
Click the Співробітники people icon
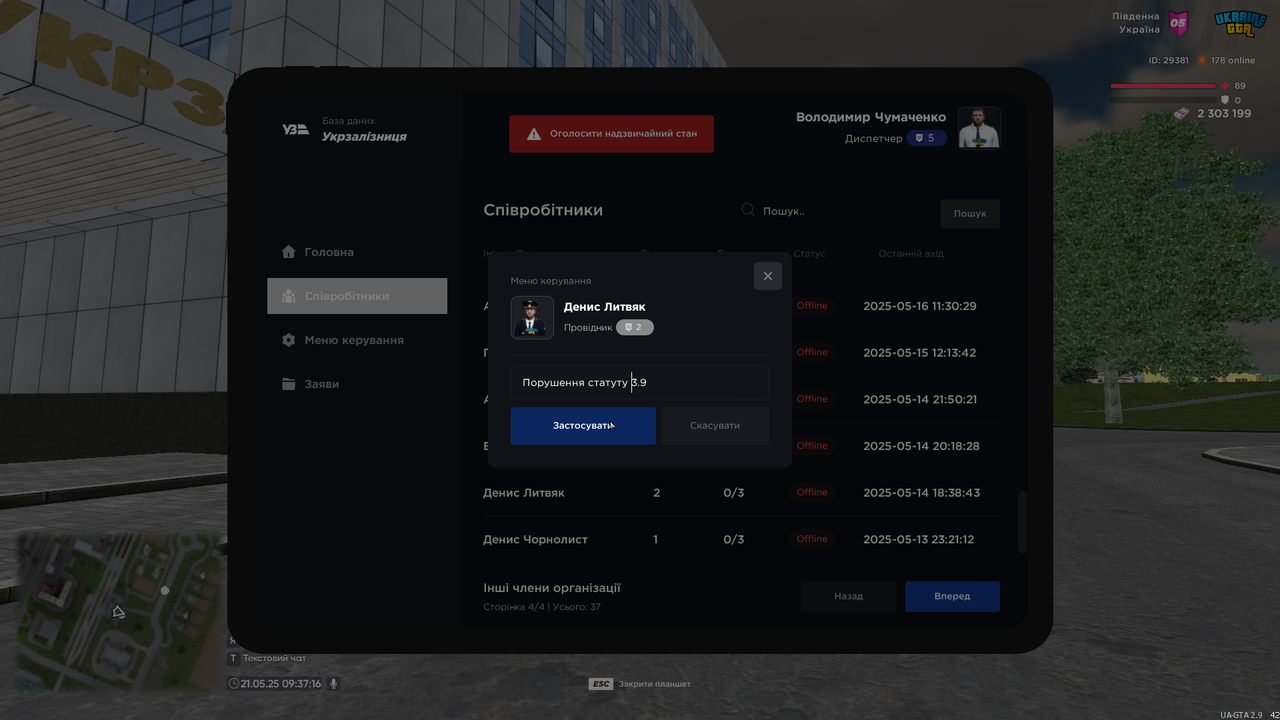pos(289,296)
